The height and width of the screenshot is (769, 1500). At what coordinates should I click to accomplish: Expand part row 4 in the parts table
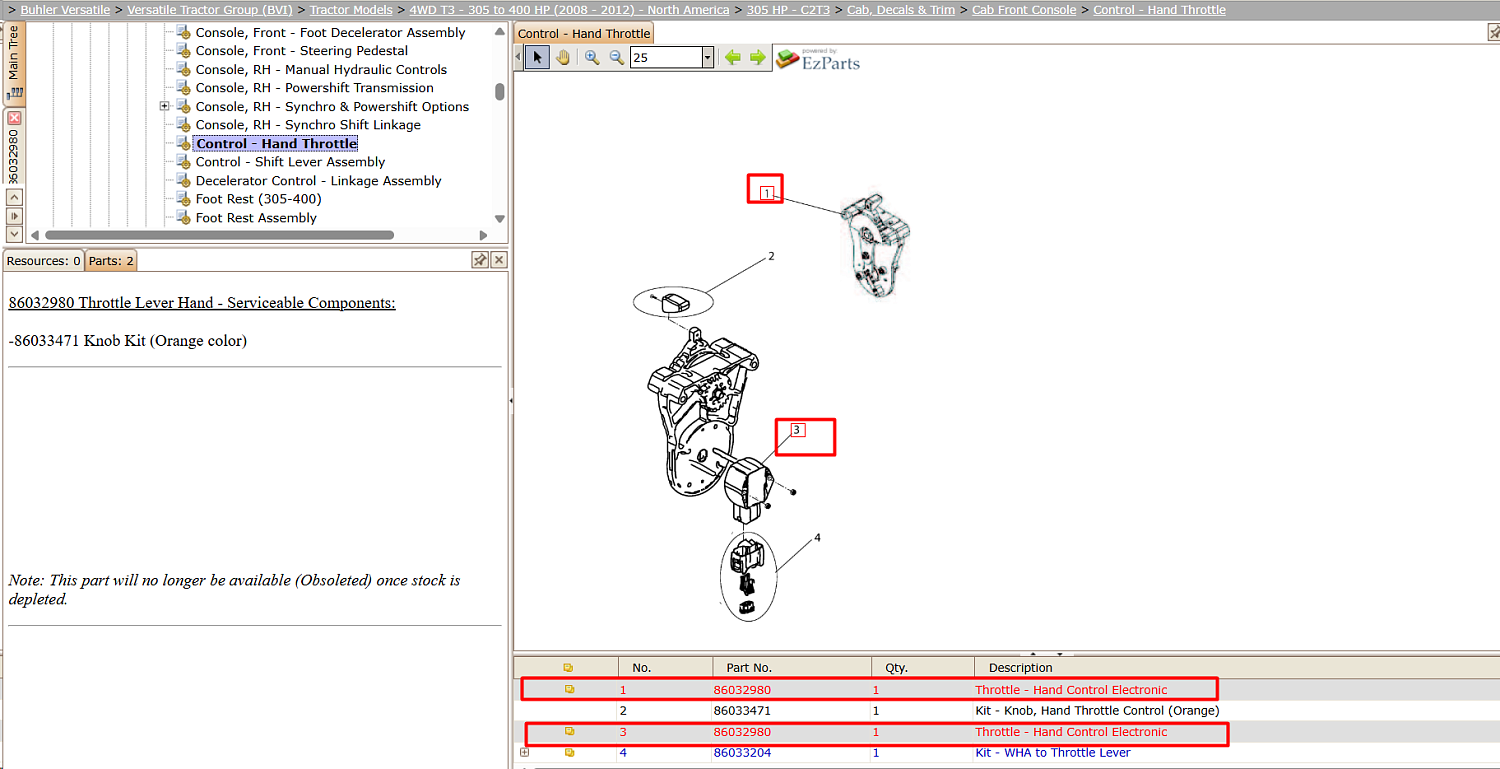pos(524,753)
